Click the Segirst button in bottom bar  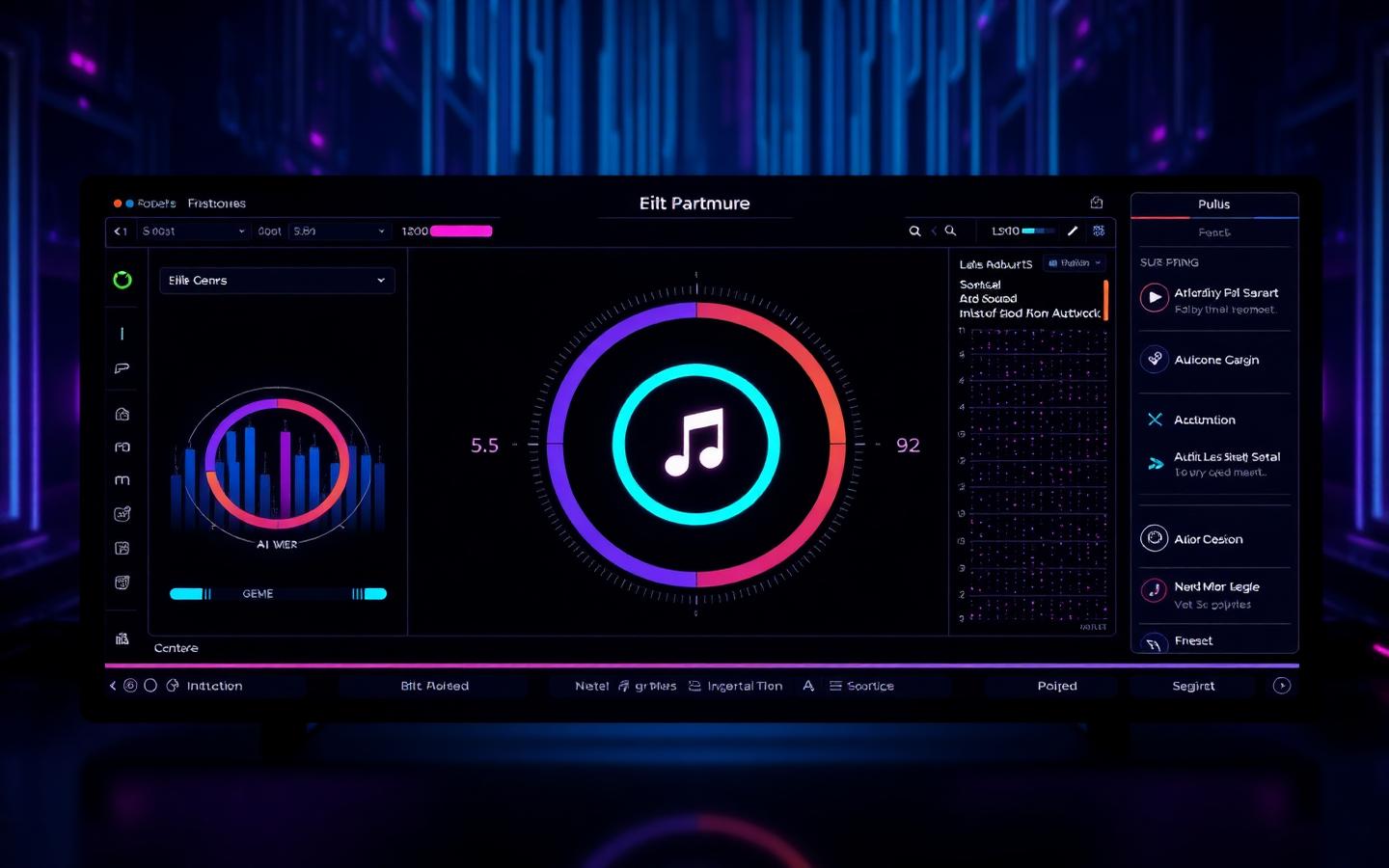1193,686
